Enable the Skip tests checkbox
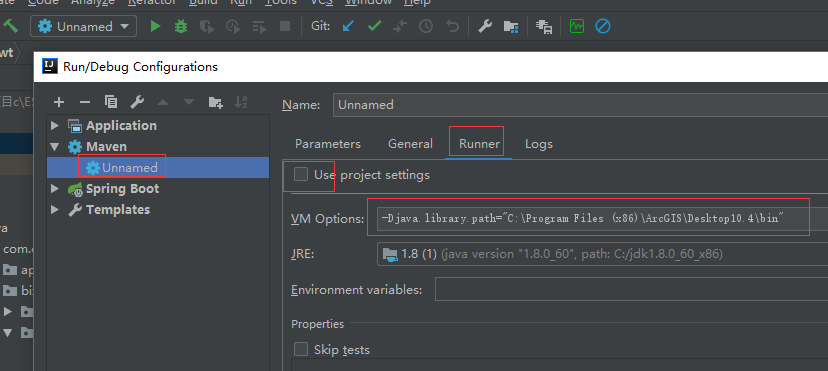The image size is (828, 371). pyautogui.click(x=301, y=349)
